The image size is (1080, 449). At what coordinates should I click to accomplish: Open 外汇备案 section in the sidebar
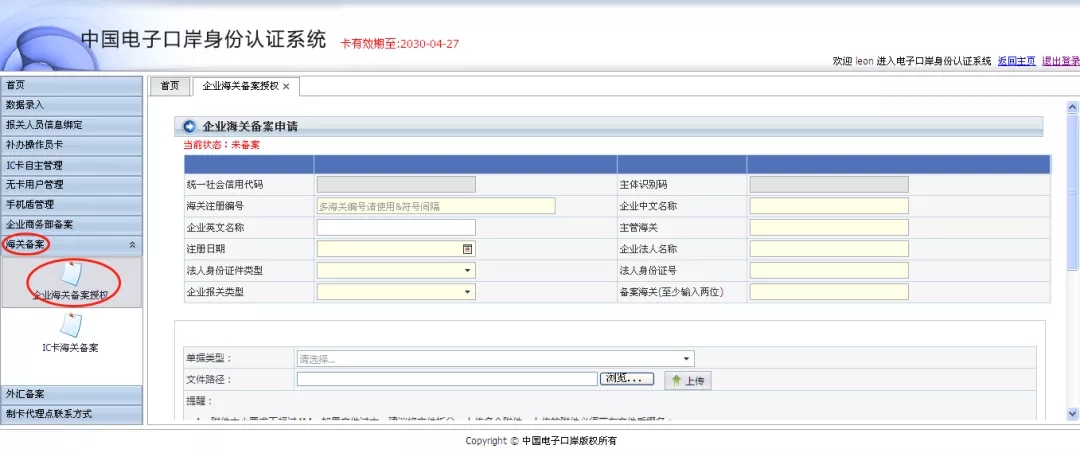point(71,394)
